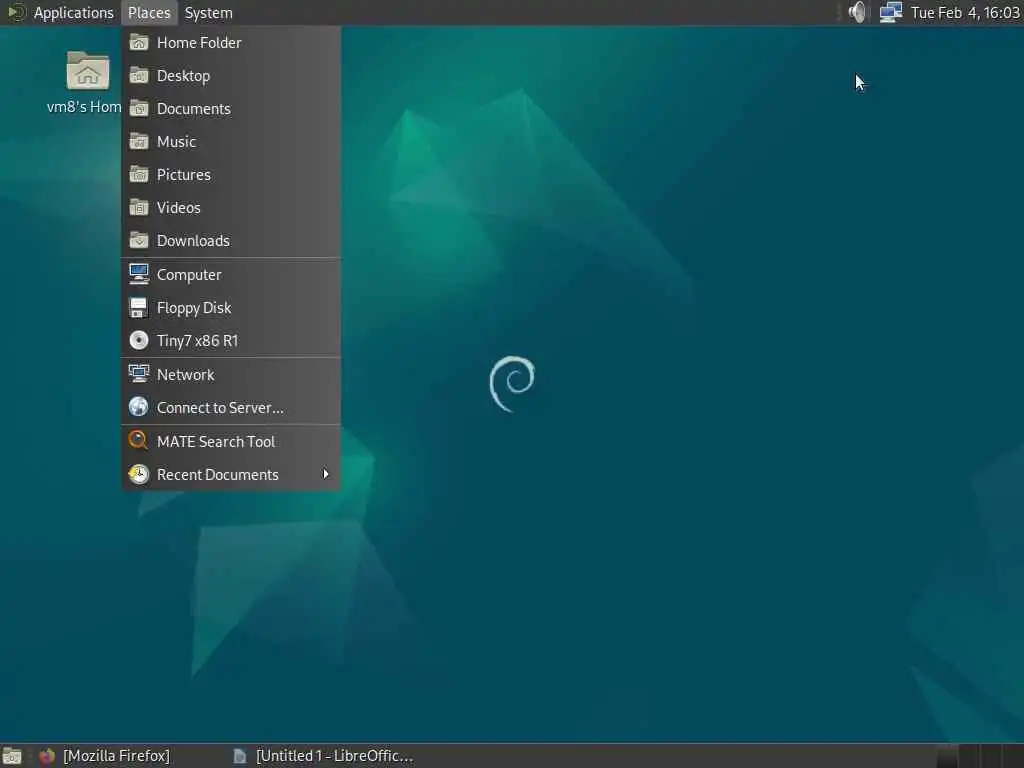
Task: Launch MATE Search Tool
Action: (231, 441)
